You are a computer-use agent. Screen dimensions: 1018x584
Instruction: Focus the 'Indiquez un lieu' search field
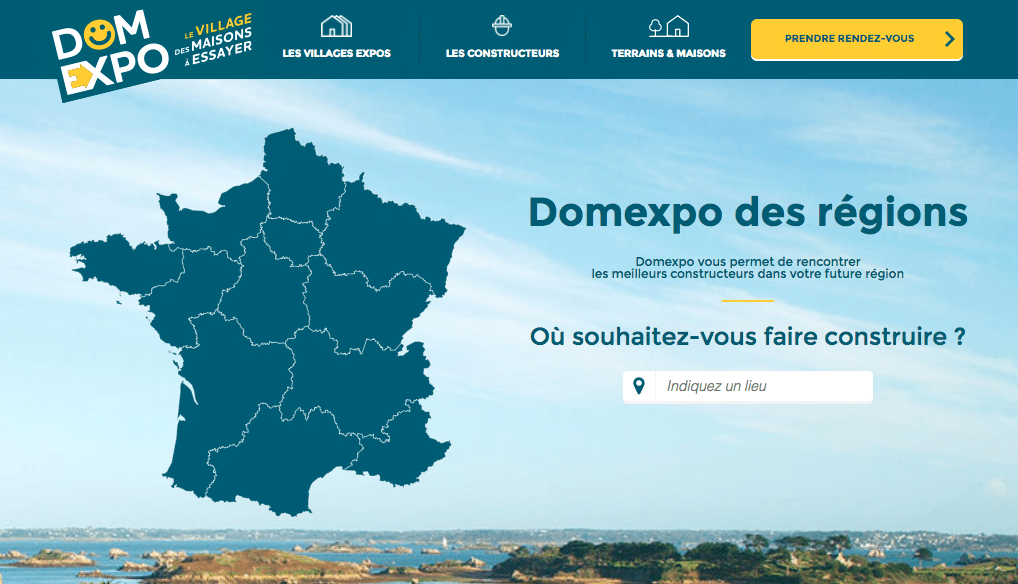[x=762, y=386]
